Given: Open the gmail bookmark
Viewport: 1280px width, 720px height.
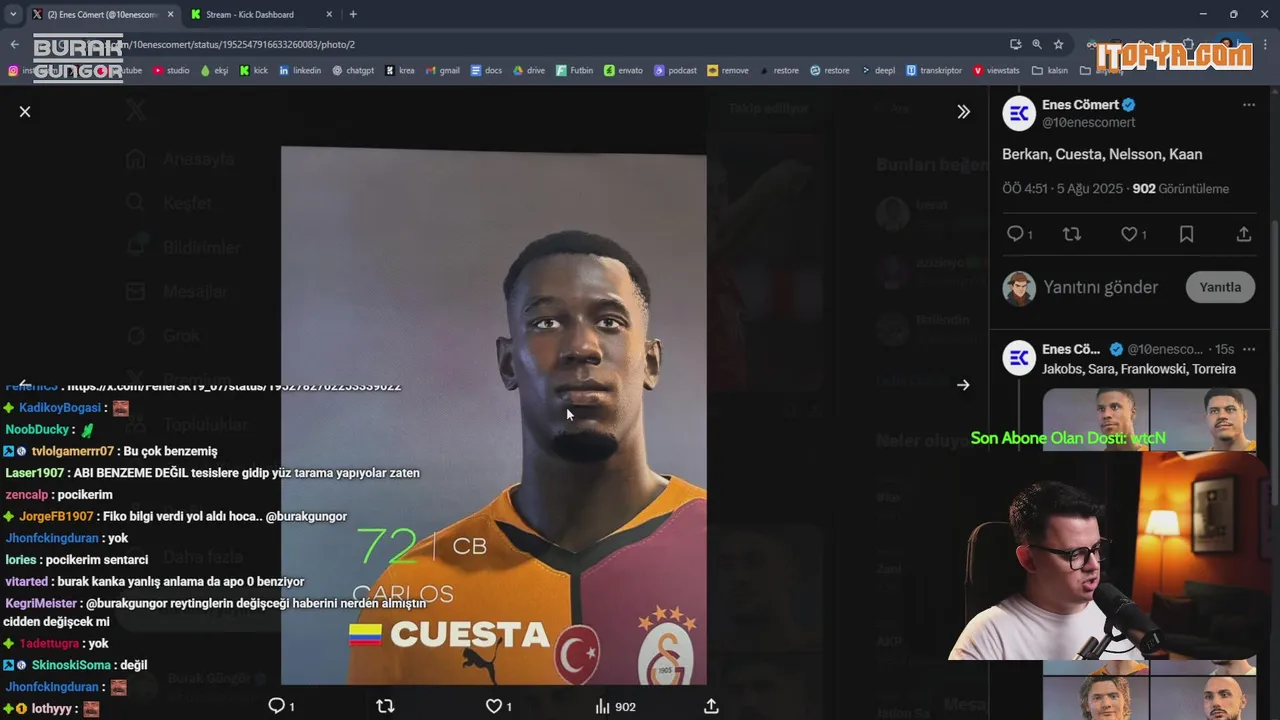Looking at the screenshot, I should point(443,71).
